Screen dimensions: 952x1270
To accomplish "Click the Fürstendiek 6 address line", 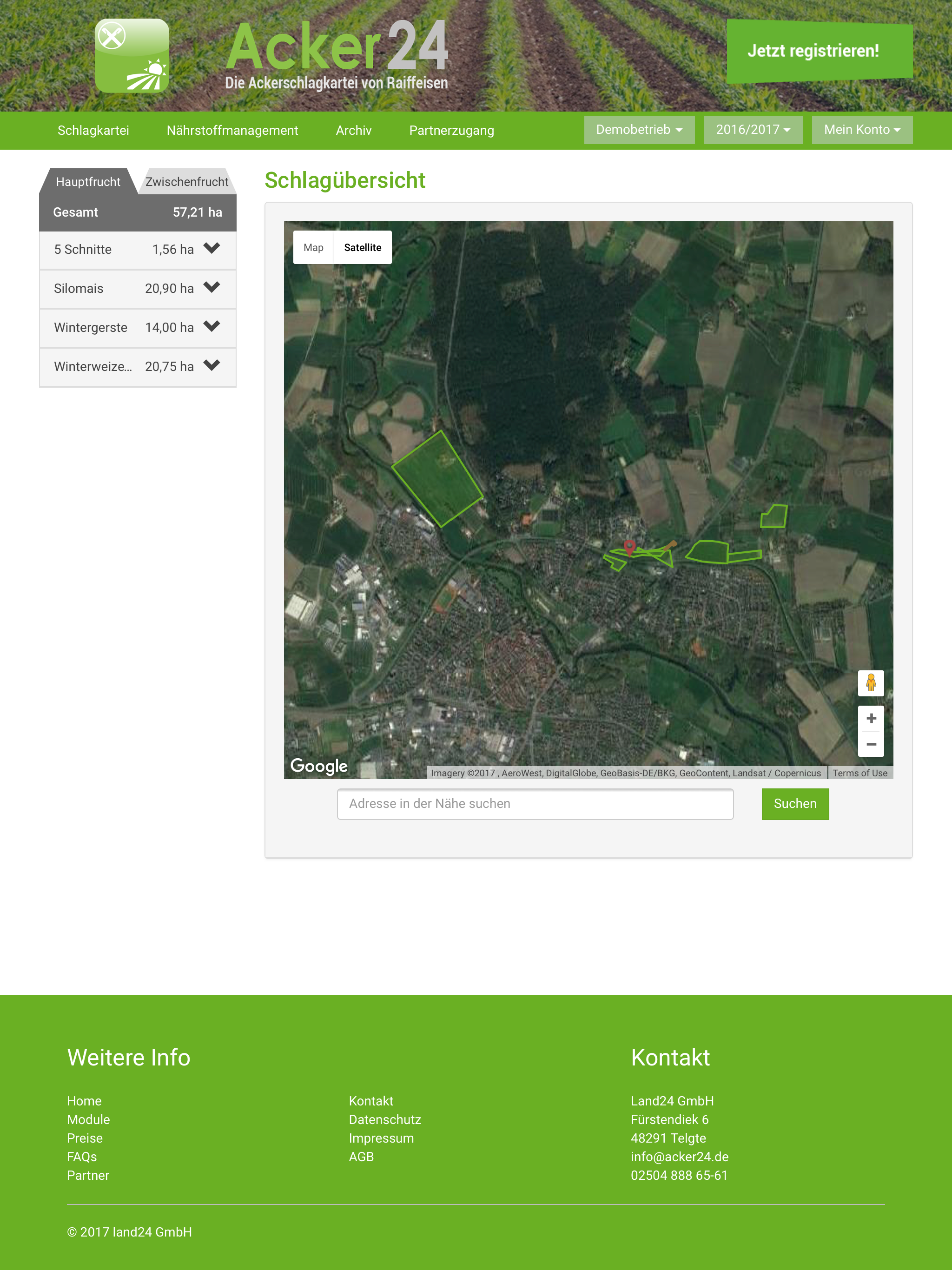I will point(670,1119).
